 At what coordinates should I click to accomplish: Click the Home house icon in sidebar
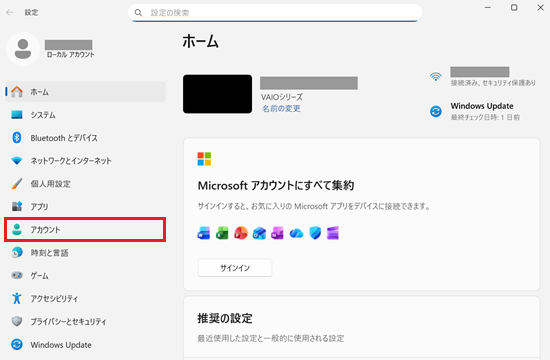click(16, 92)
